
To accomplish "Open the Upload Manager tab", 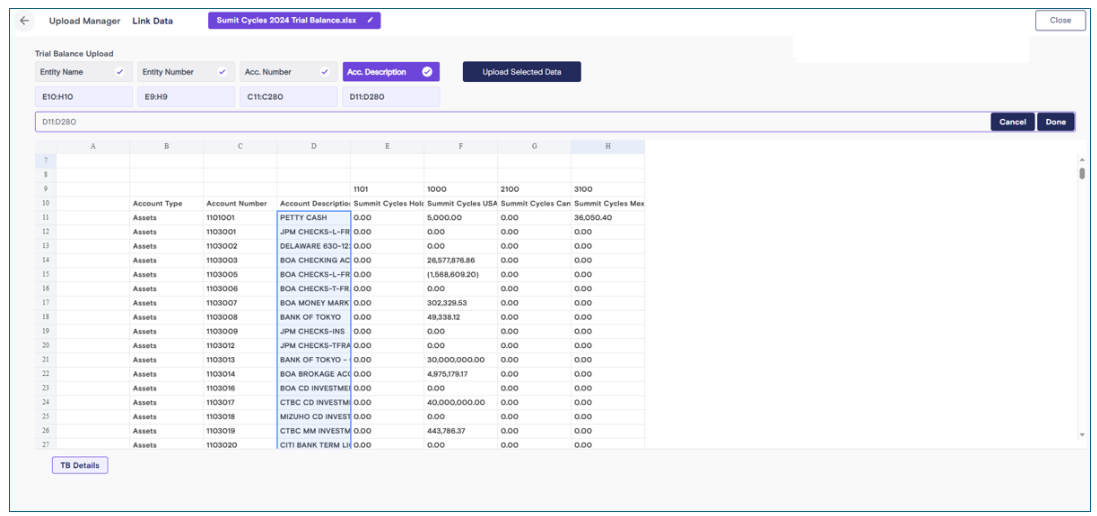I will coord(85,20).
